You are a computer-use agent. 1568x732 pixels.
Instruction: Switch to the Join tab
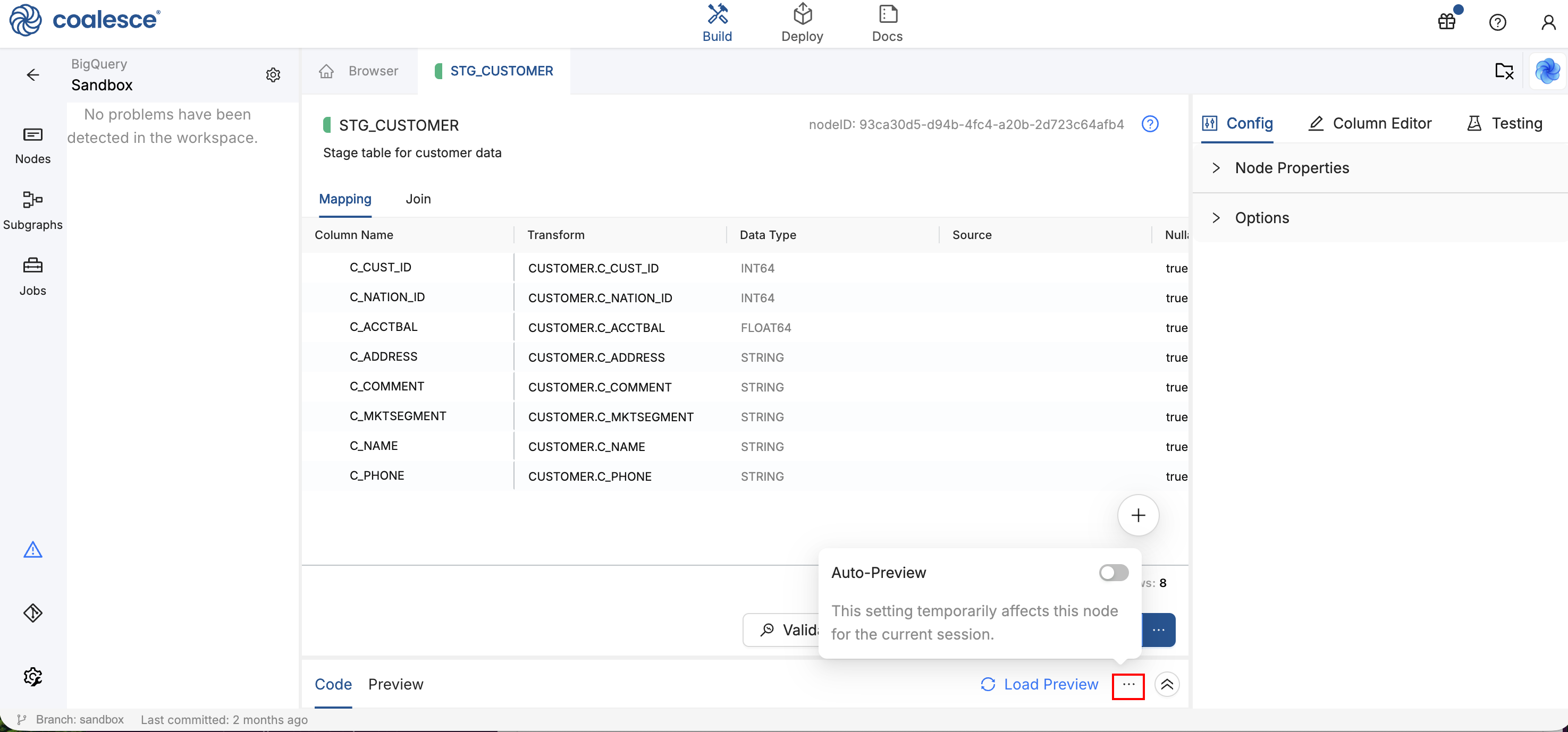pyautogui.click(x=418, y=199)
